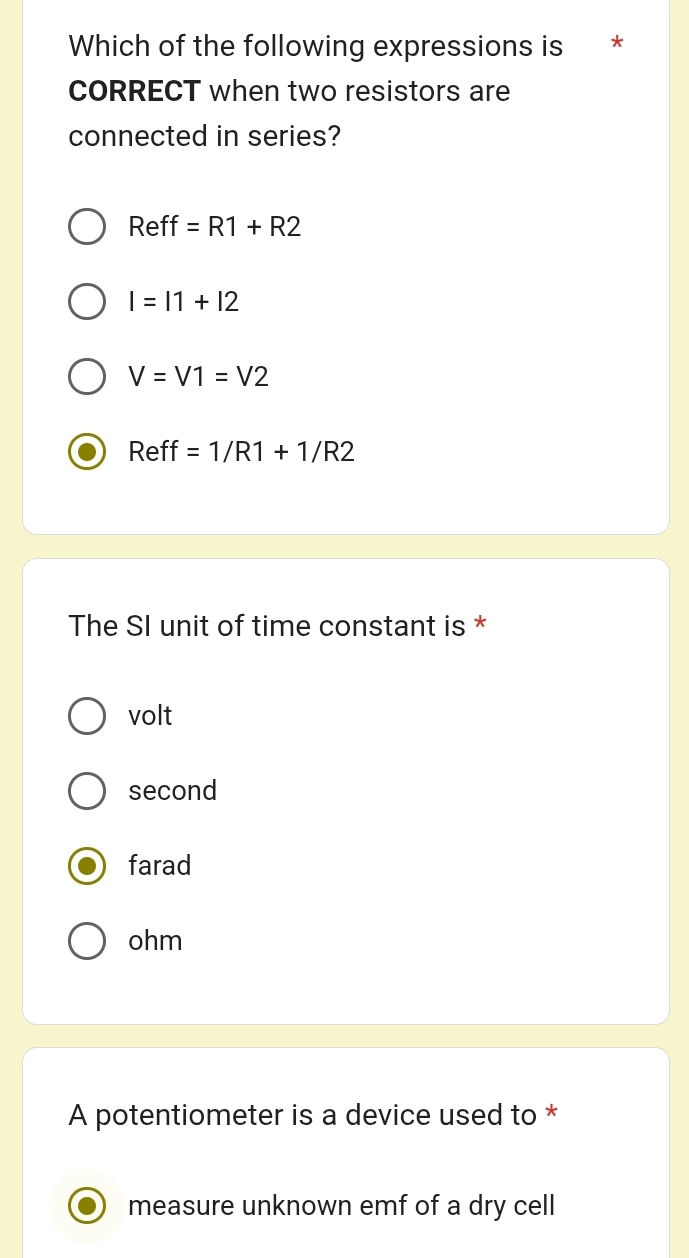Viewport: 689px width, 1258px height.
Task: Select "volt" as the SI unit answer
Action: click(87, 715)
